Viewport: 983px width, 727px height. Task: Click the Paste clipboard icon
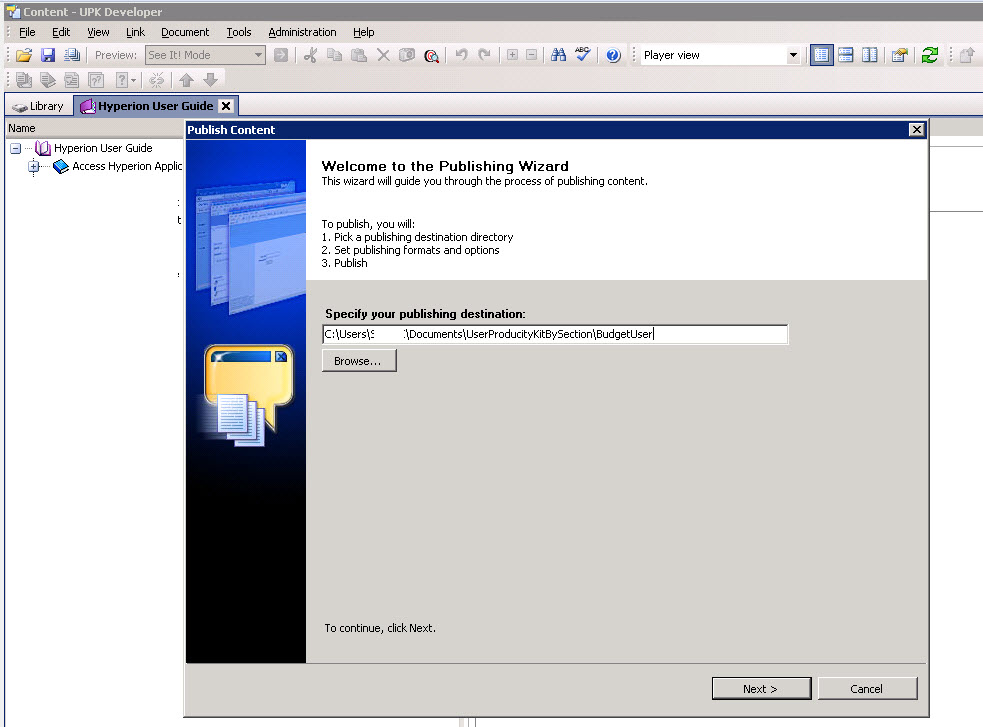pyautogui.click(x=359, y=55)
